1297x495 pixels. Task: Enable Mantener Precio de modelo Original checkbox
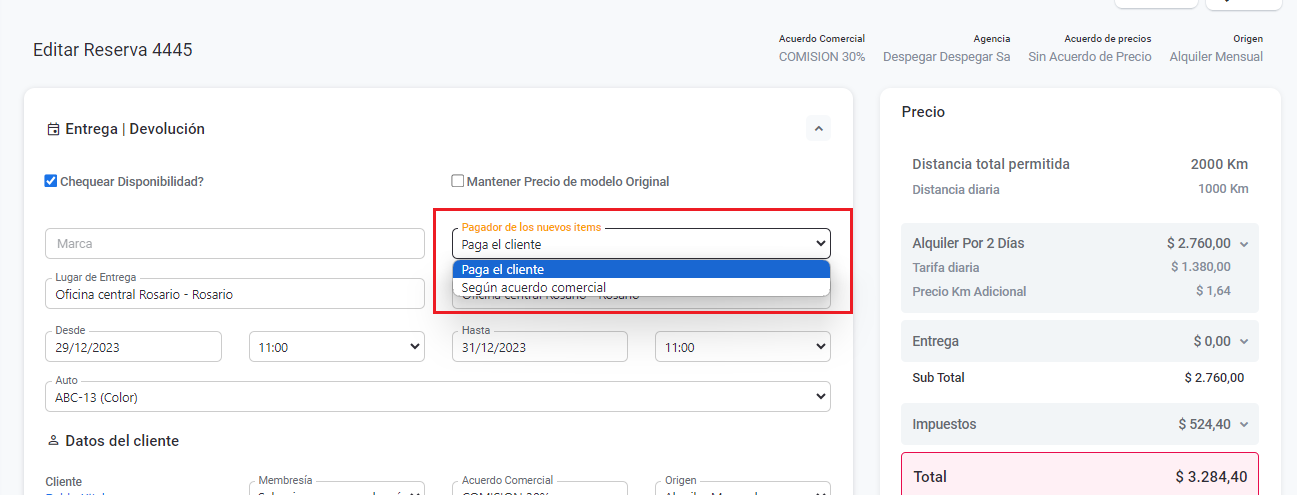458,181
